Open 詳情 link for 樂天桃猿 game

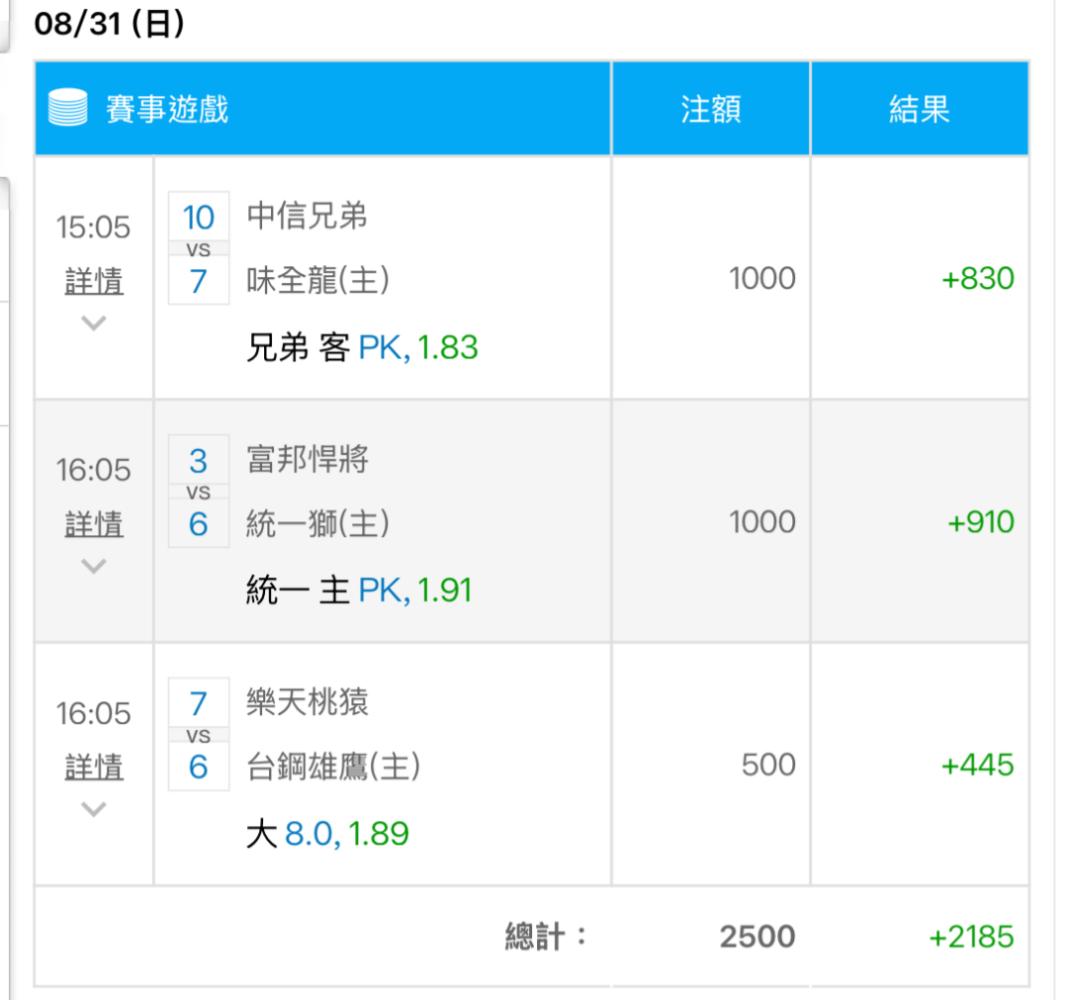[94, 767]
